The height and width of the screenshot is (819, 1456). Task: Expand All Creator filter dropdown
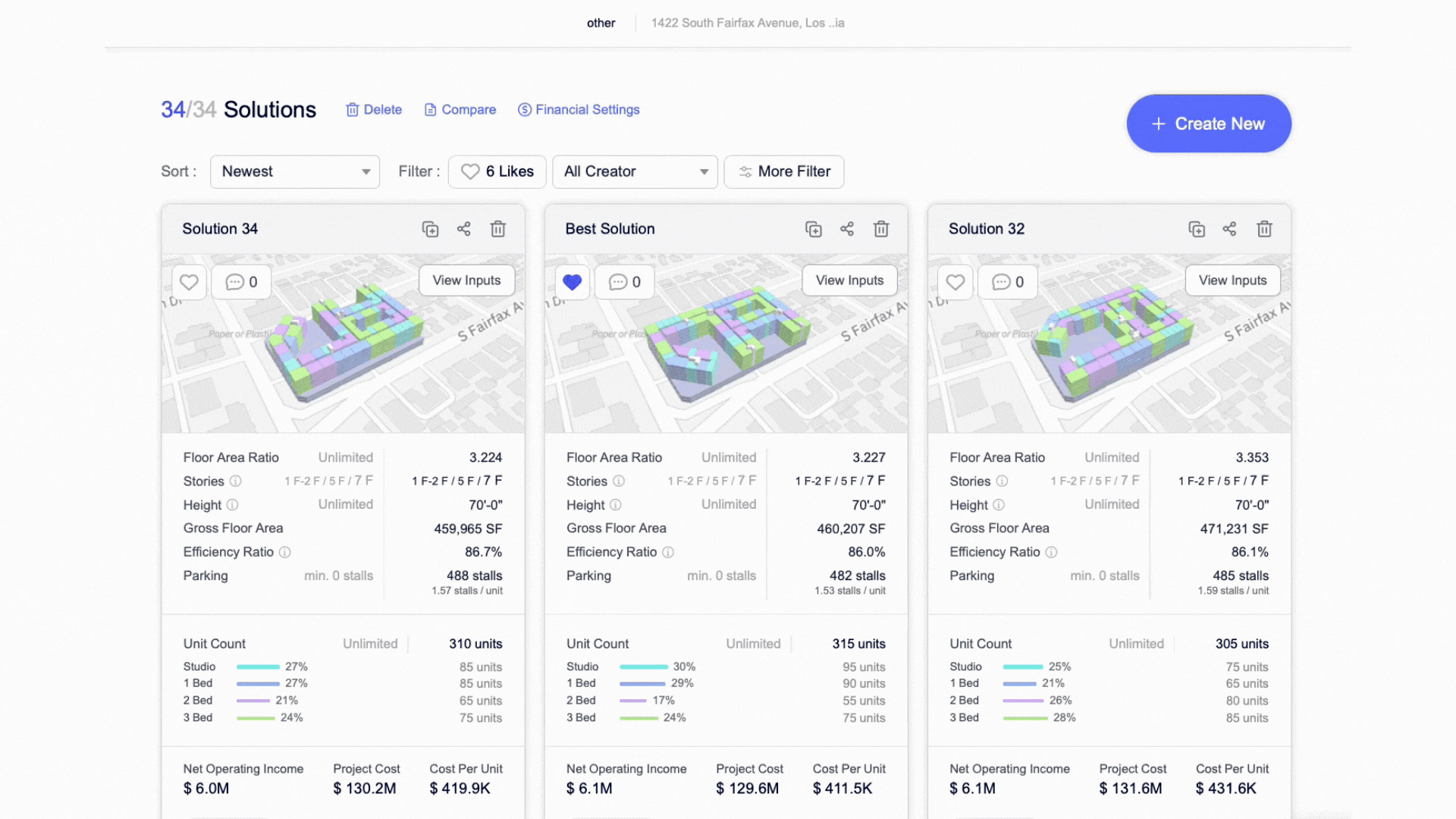635,171
